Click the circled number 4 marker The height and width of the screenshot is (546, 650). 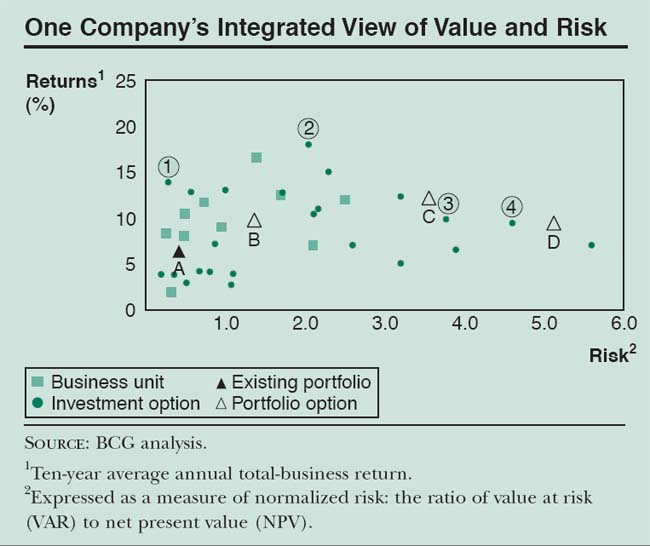point(511,207)
